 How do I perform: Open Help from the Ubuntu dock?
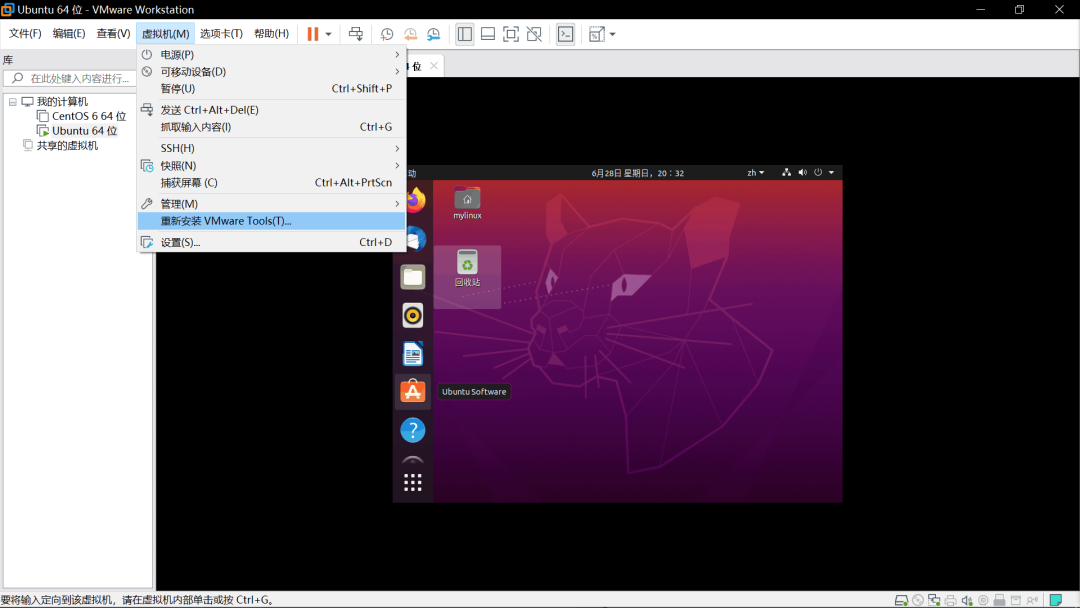tap(413, 430)
